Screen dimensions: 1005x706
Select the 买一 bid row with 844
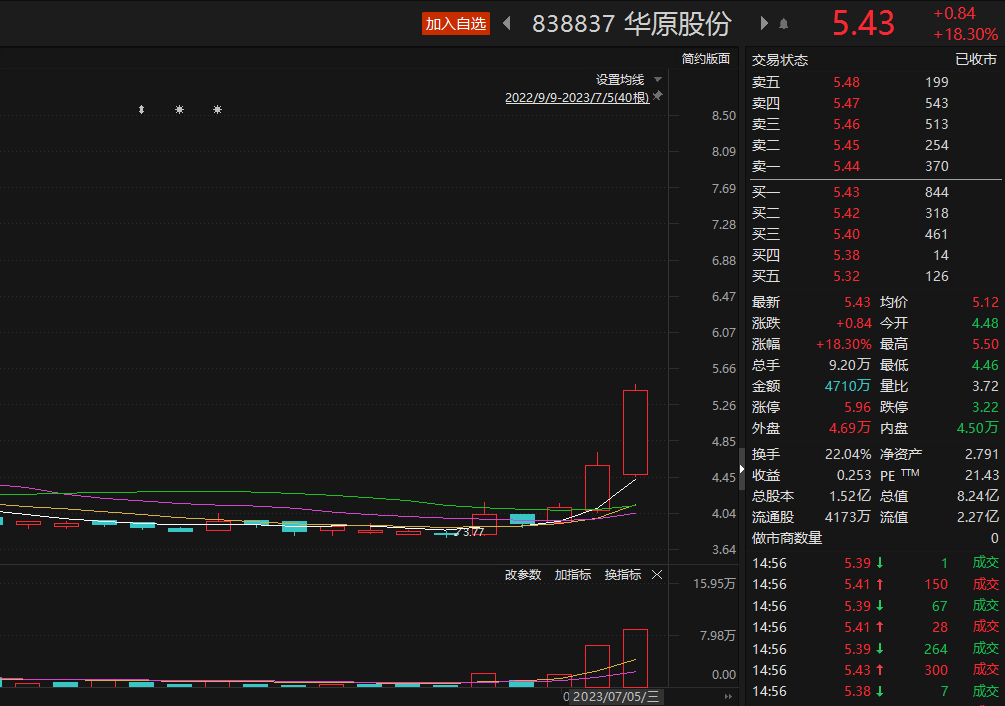(875, 192)
